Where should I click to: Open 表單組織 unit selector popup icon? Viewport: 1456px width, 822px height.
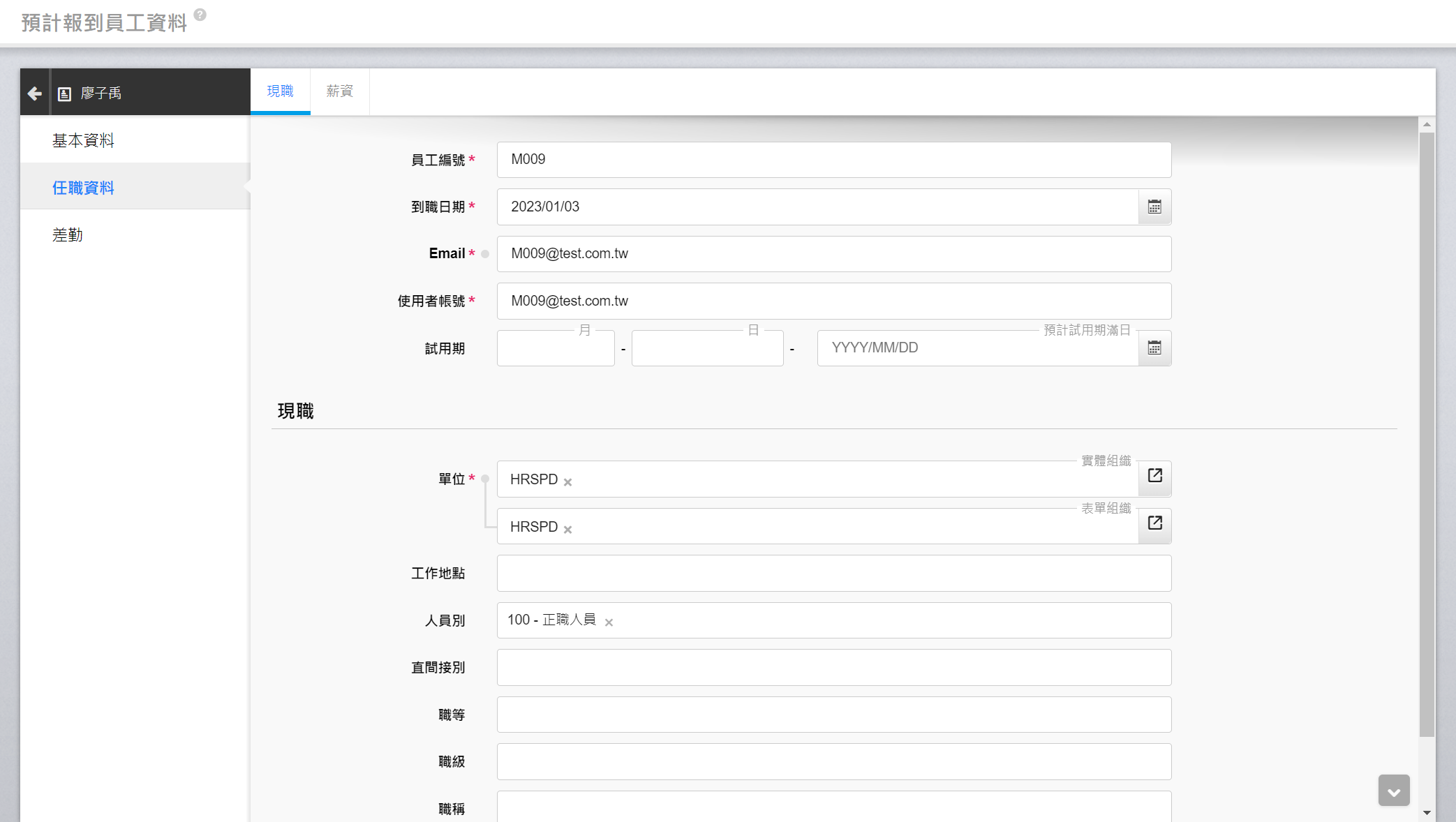1154,523
